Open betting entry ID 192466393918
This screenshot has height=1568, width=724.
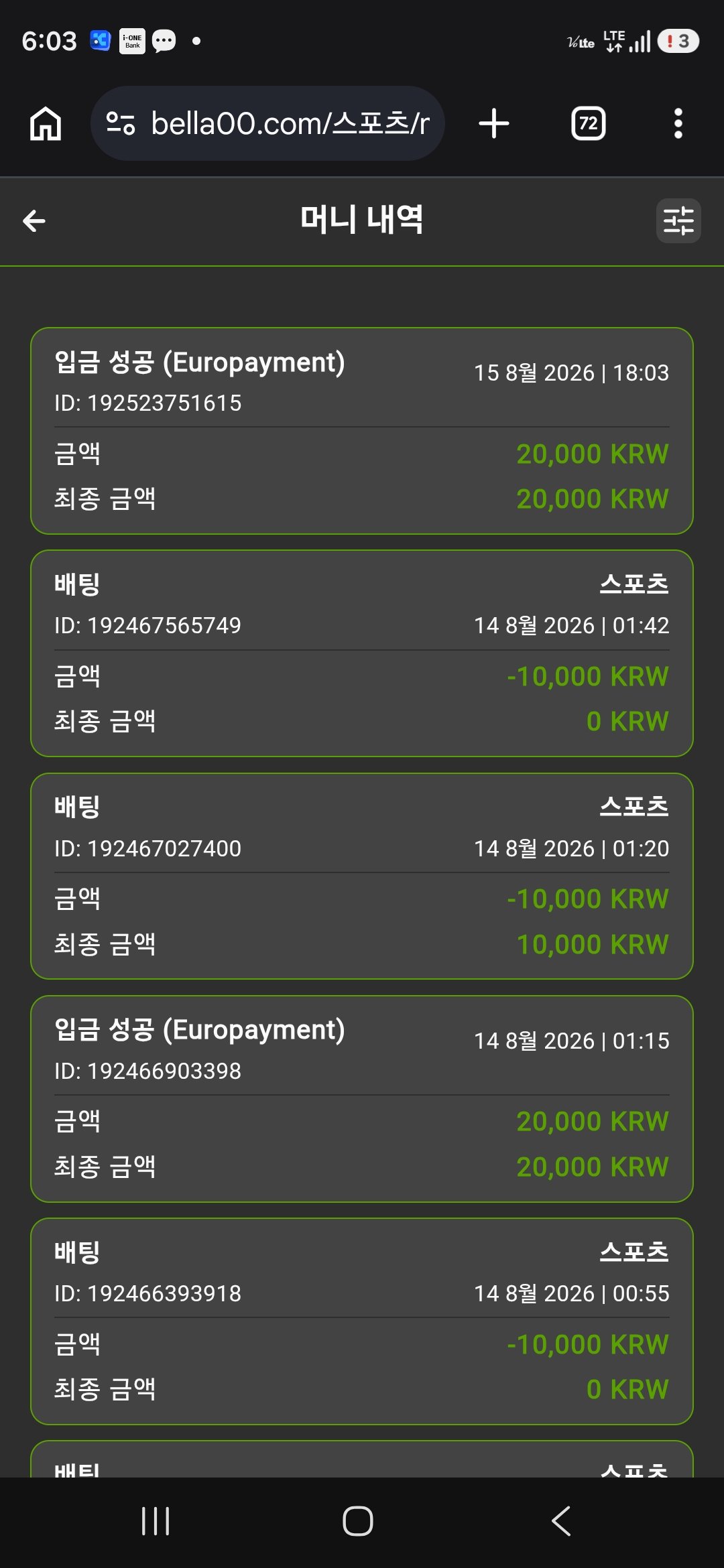coord(362,1321)
